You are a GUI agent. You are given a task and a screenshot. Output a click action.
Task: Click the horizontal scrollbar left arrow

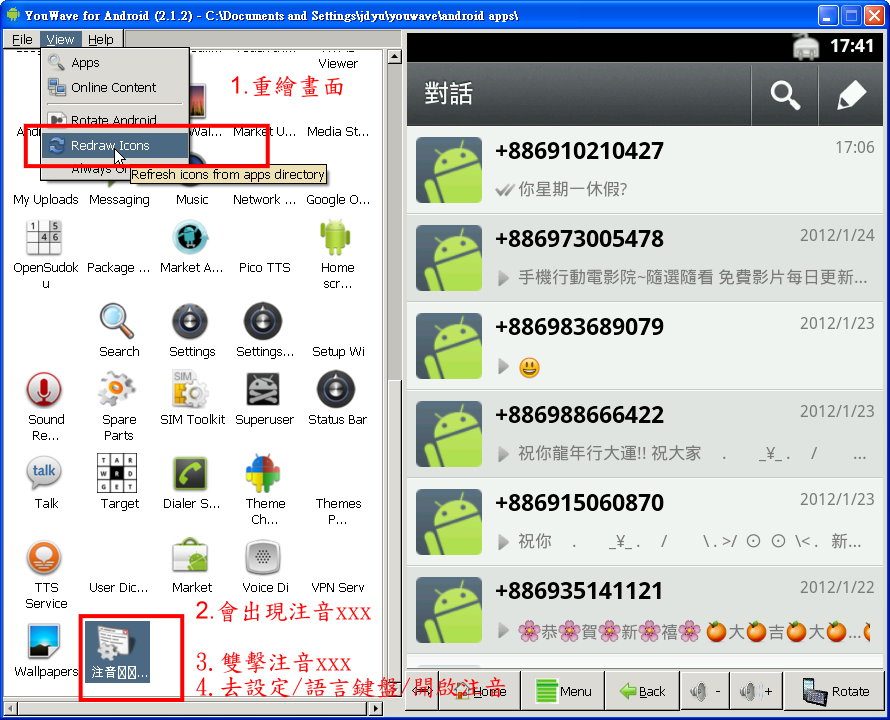pos(10,708)
